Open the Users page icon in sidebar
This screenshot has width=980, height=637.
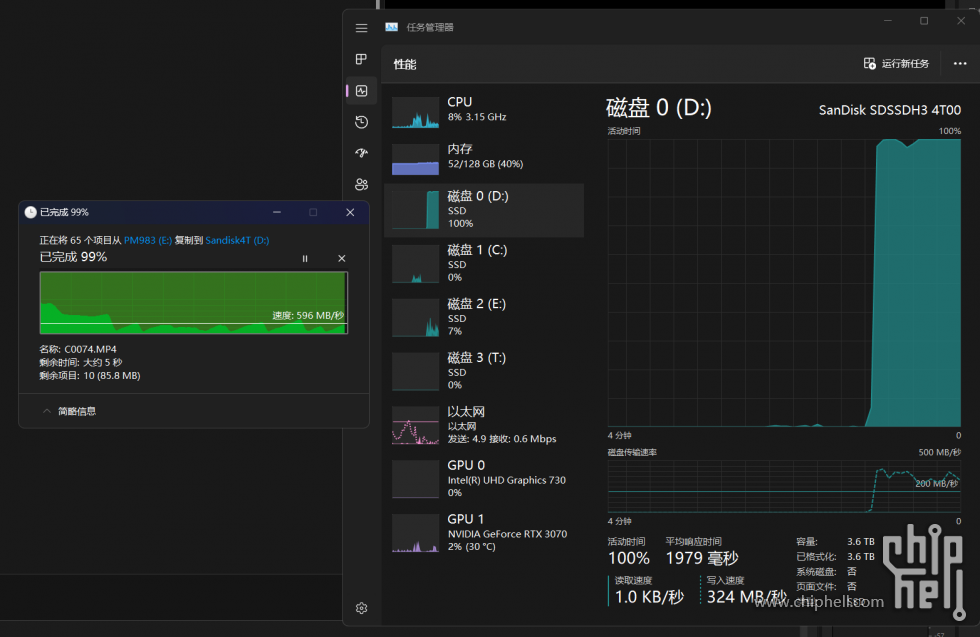[361, 184]
